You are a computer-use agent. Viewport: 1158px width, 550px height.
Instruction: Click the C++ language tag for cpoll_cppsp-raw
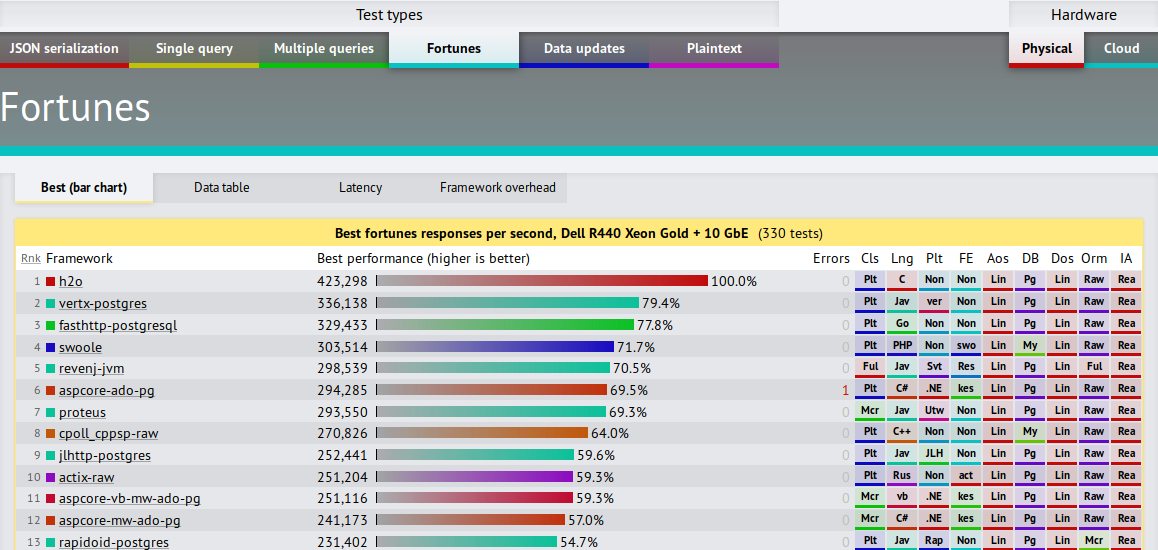tap(902, 433)
